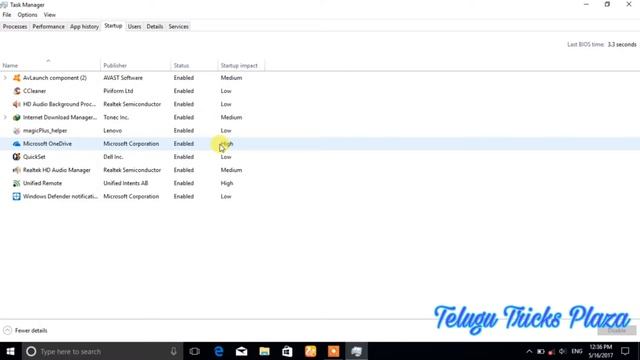Sort by the Startup impact column header
The image size is (640, 360).
pyautogui.click(x=241, y=65)
